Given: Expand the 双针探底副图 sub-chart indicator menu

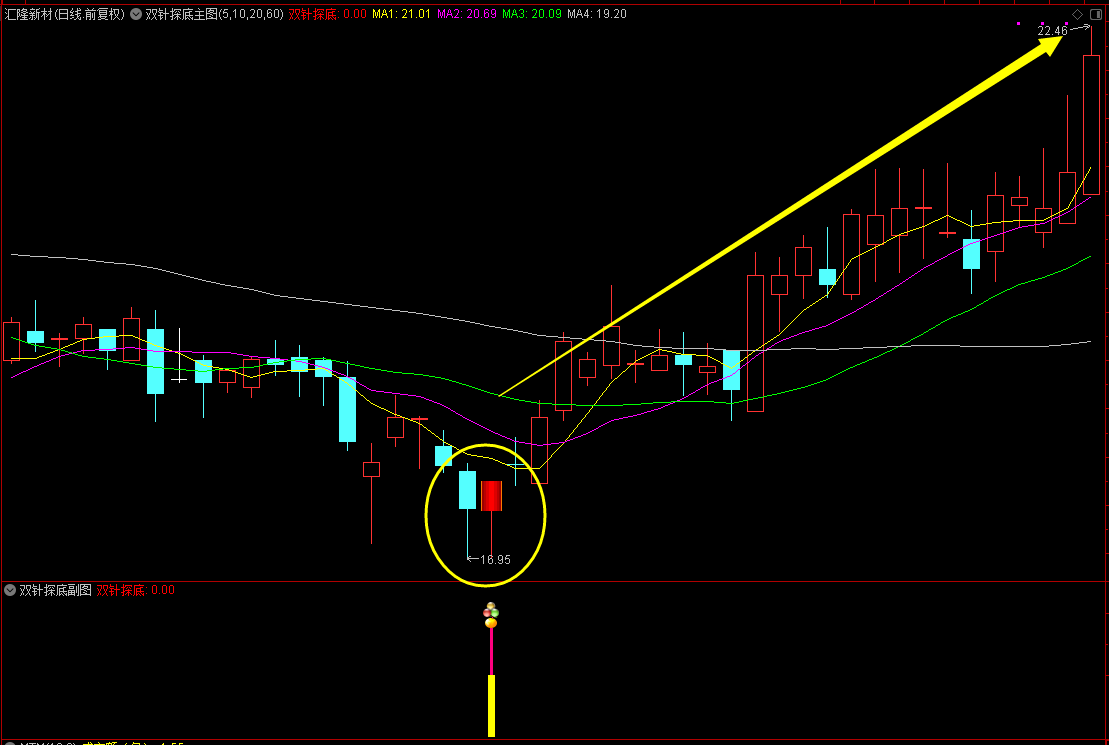Looking at the screenshot, I should coord(11,590).
